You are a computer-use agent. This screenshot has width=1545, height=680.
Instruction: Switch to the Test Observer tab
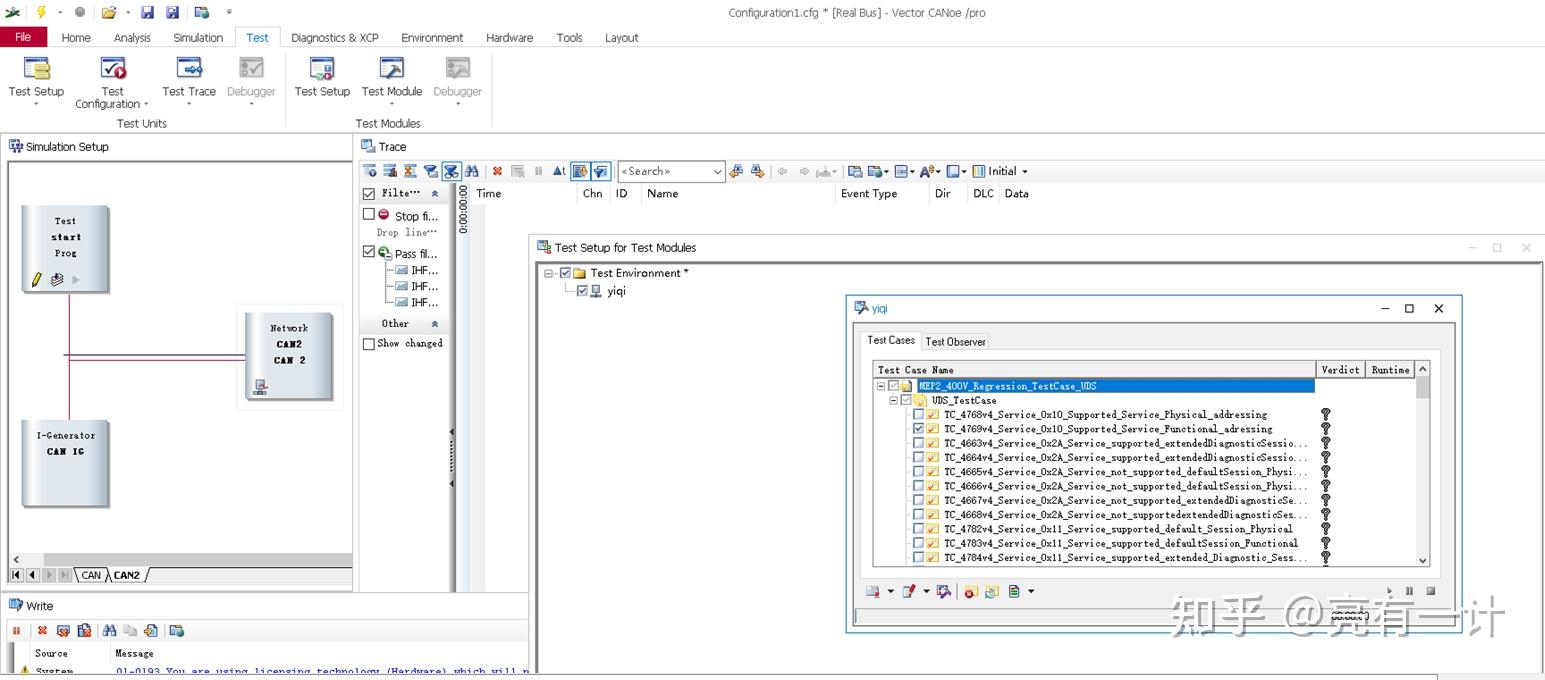[955, 342]
